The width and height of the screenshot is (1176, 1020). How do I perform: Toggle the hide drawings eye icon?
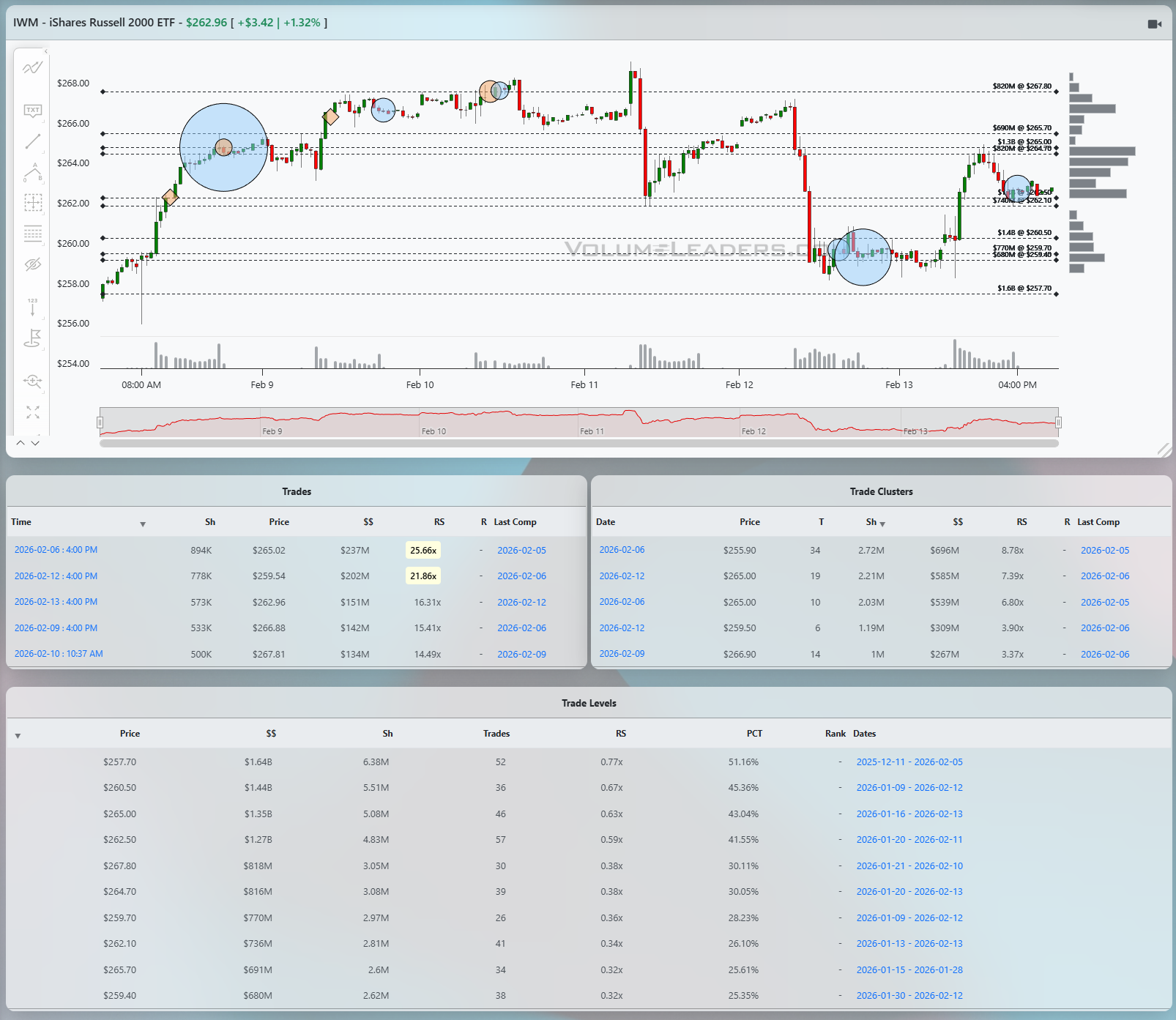point(32,264)
